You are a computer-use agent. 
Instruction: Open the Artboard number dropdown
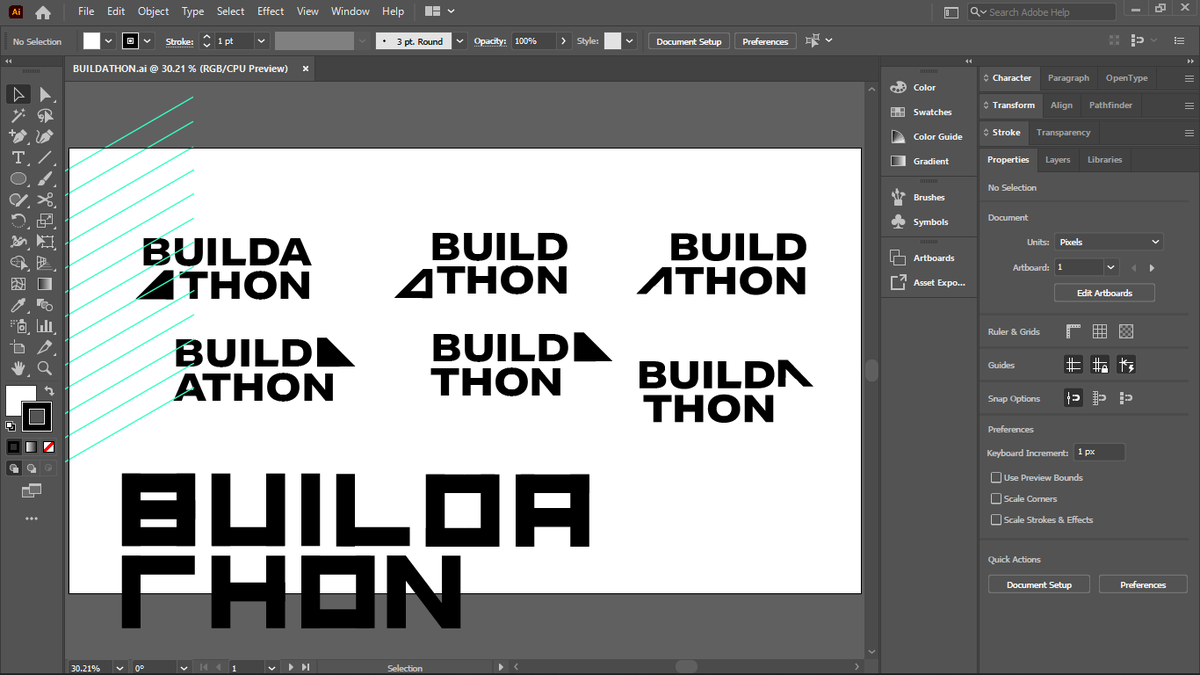pos(1111,268)
